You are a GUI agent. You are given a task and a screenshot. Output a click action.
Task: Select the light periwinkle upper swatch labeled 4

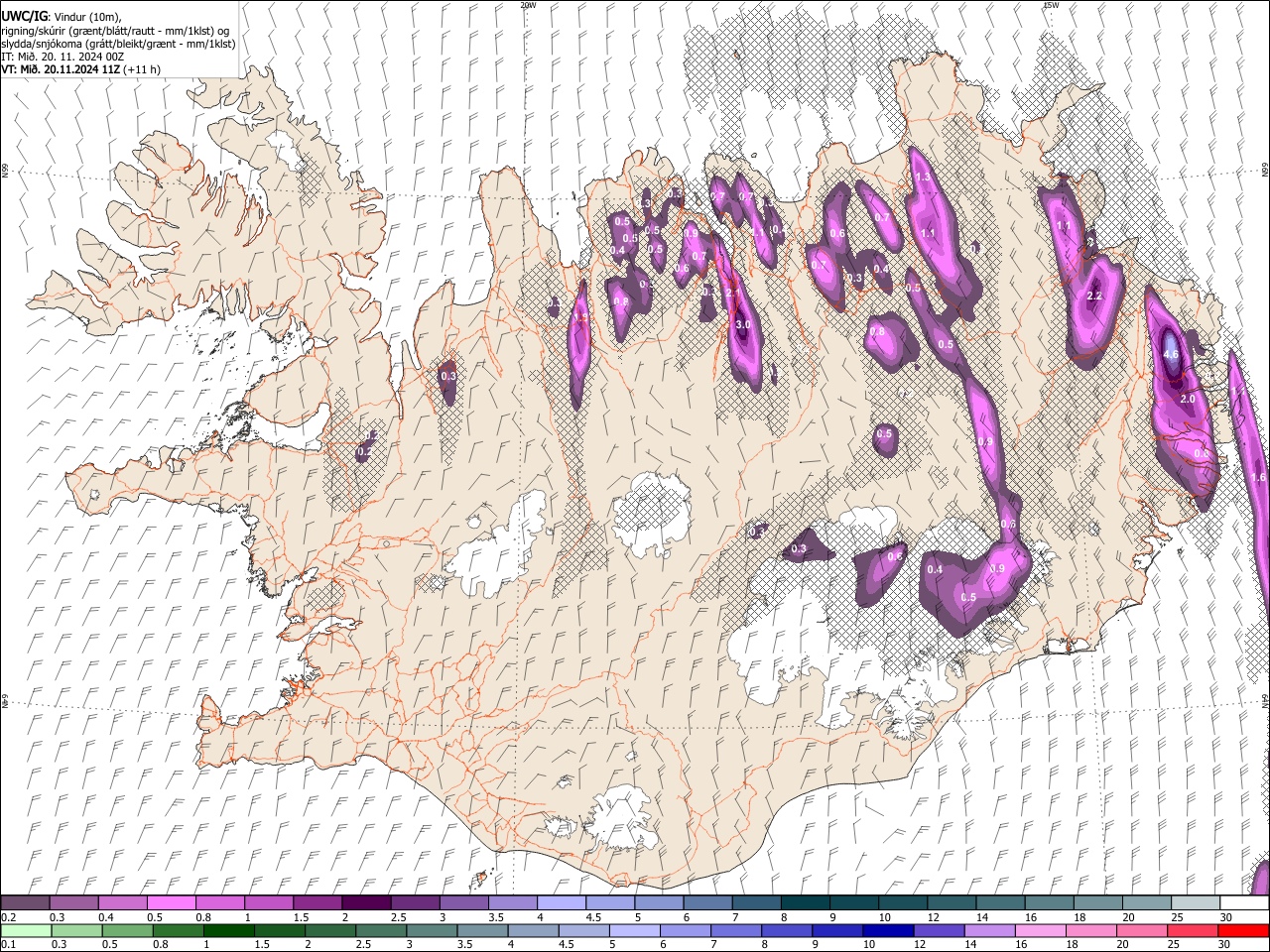tap(561, 903)
